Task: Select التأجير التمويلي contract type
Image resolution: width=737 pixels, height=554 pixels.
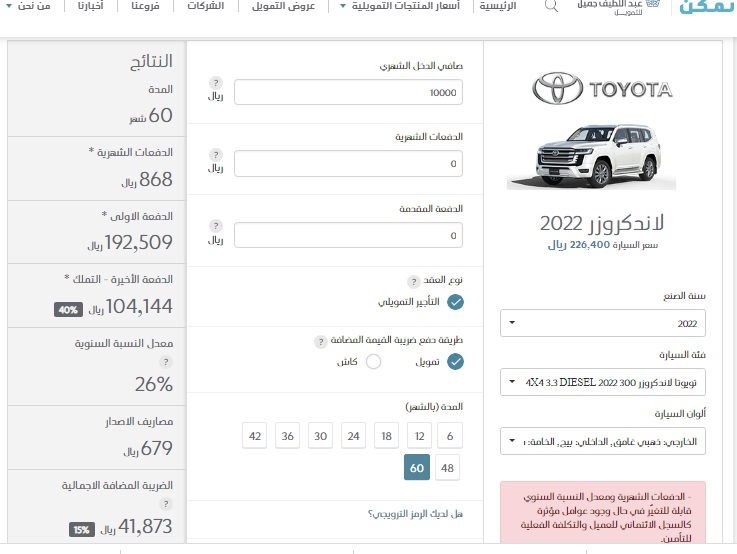Action: [455, 302]
